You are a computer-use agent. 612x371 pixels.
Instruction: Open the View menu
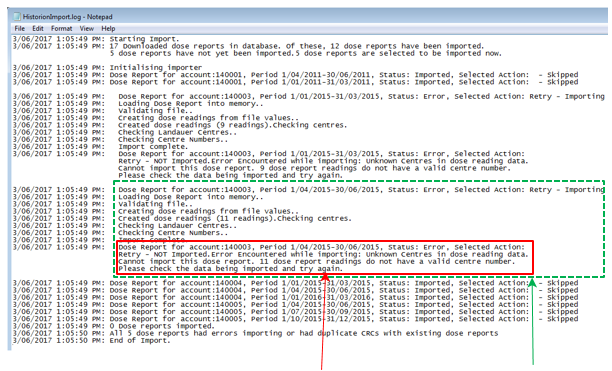pyautogui.click(x=87, y=28)
